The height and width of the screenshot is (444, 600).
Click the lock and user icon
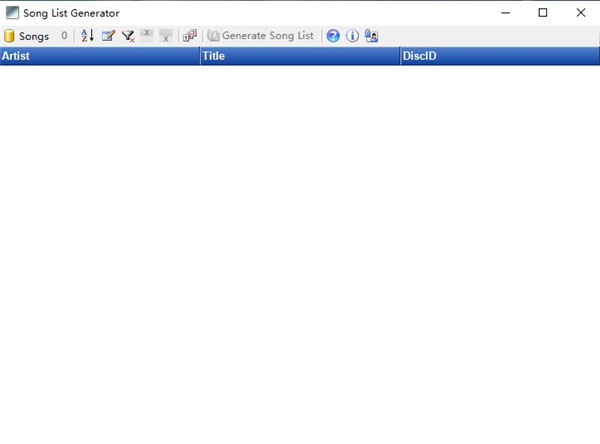coord(371,36)
